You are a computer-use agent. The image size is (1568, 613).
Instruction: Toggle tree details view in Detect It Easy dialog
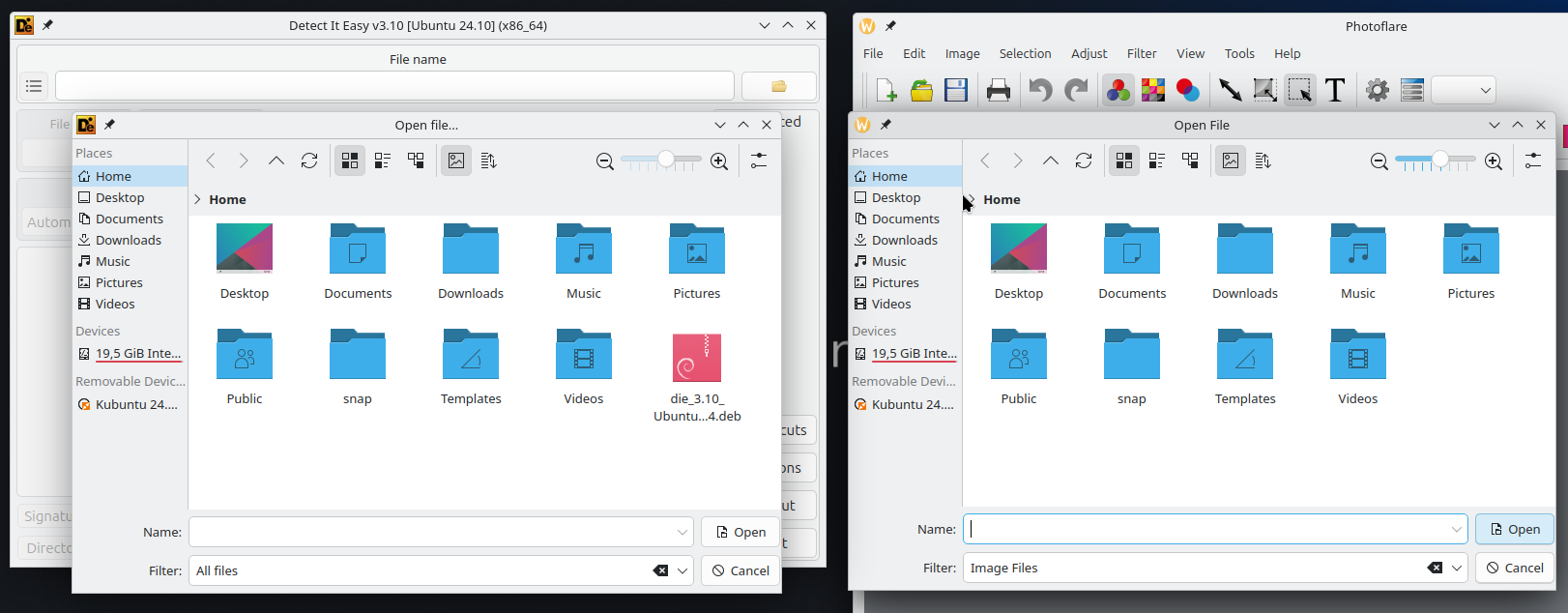point(416,161)
